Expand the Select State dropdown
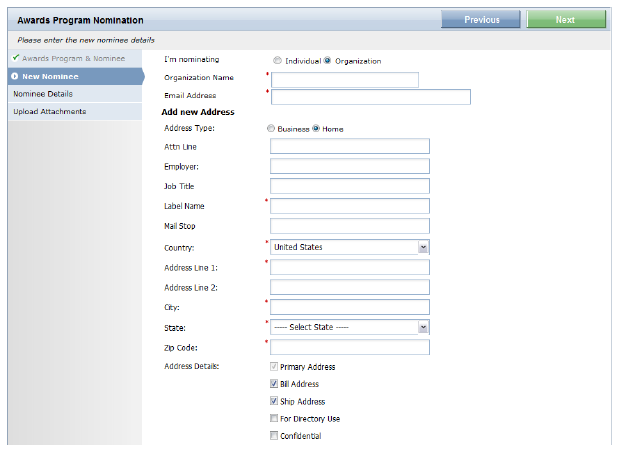This screenshot has width=620, height=453. [423, 327]
